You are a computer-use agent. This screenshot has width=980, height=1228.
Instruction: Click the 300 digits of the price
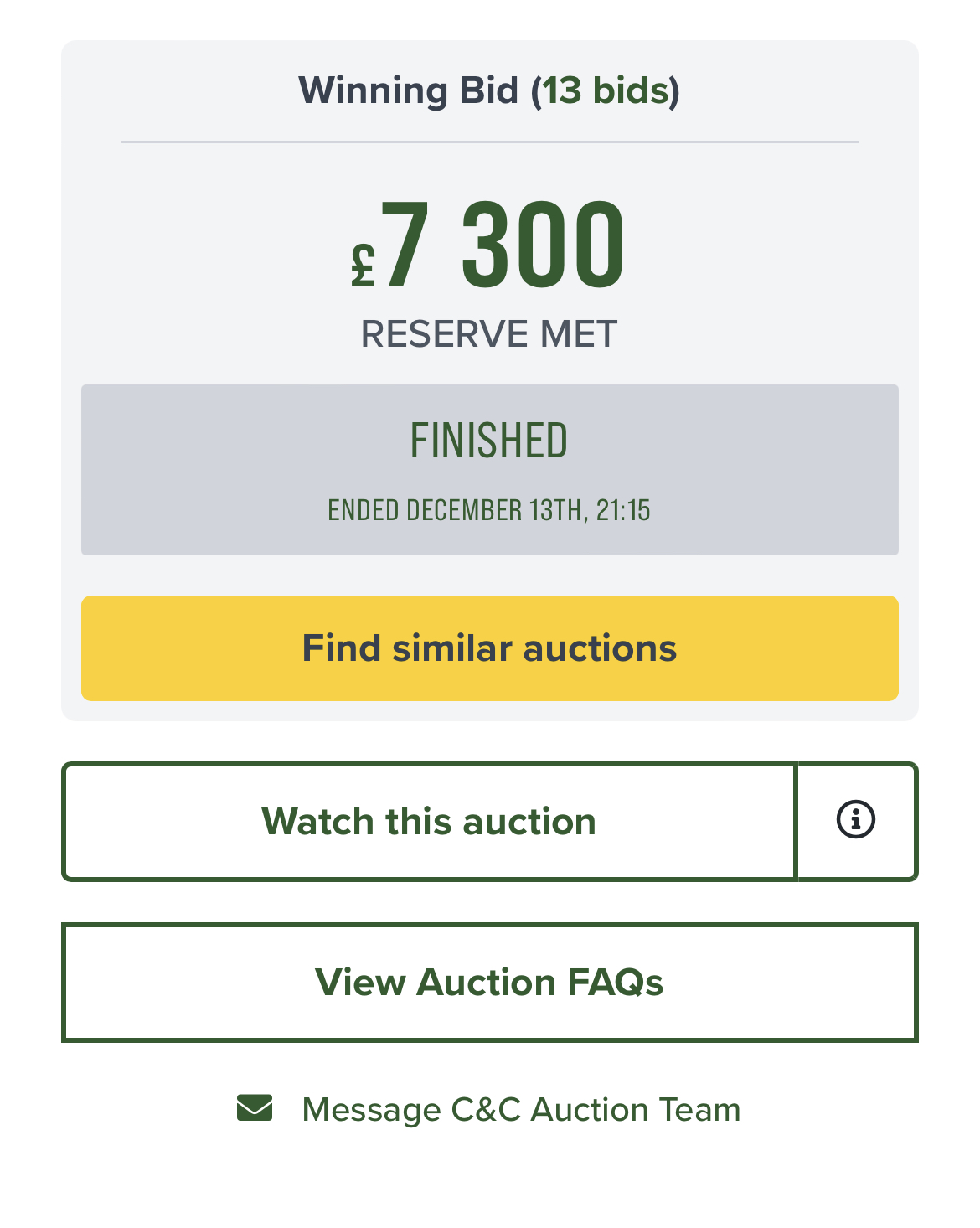click(x=543, y=245)
